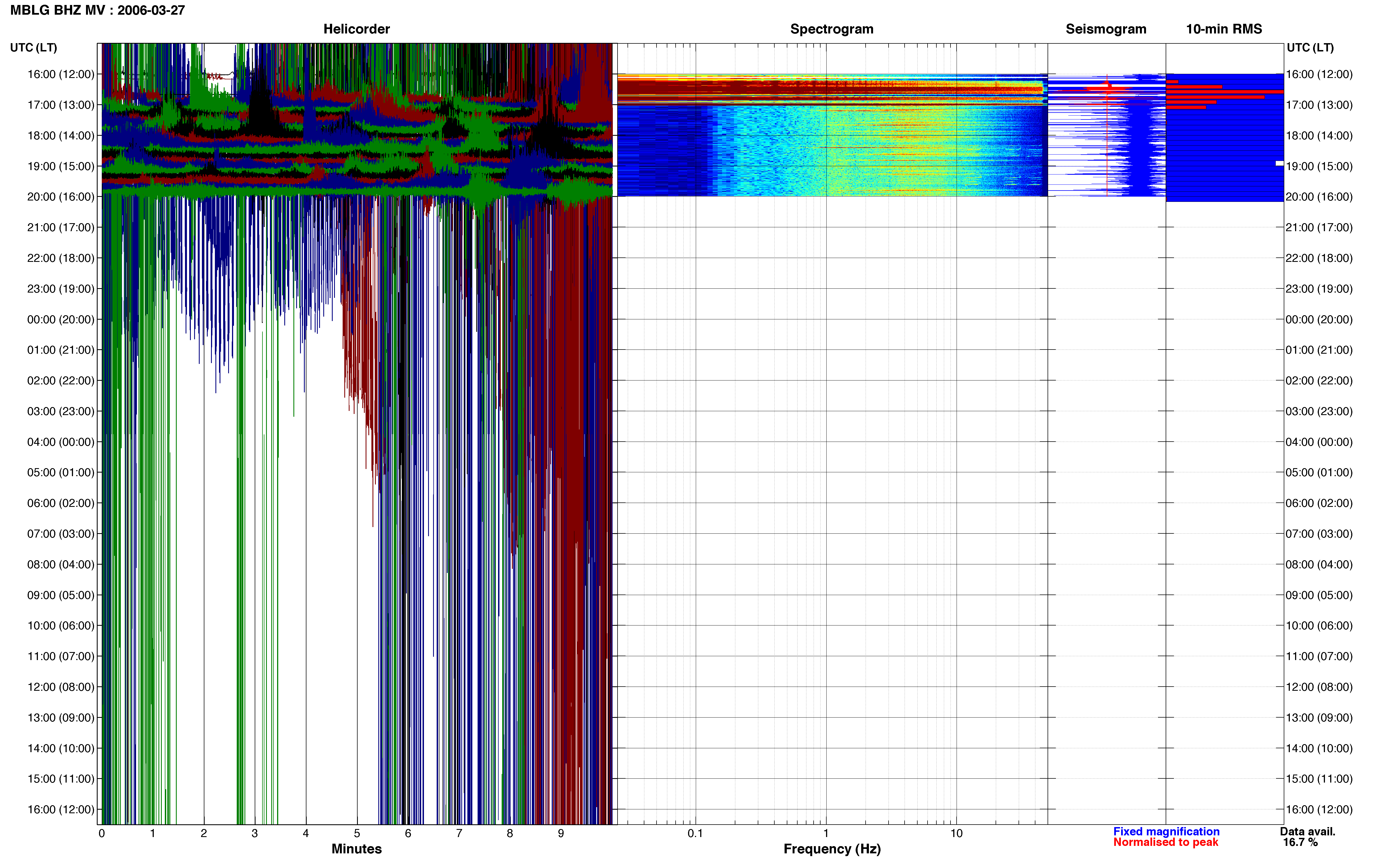The height and width of the screenshot is (868, 1388).
Task: Click the left axis label 08:00 (04:00)
Action: 61,564
